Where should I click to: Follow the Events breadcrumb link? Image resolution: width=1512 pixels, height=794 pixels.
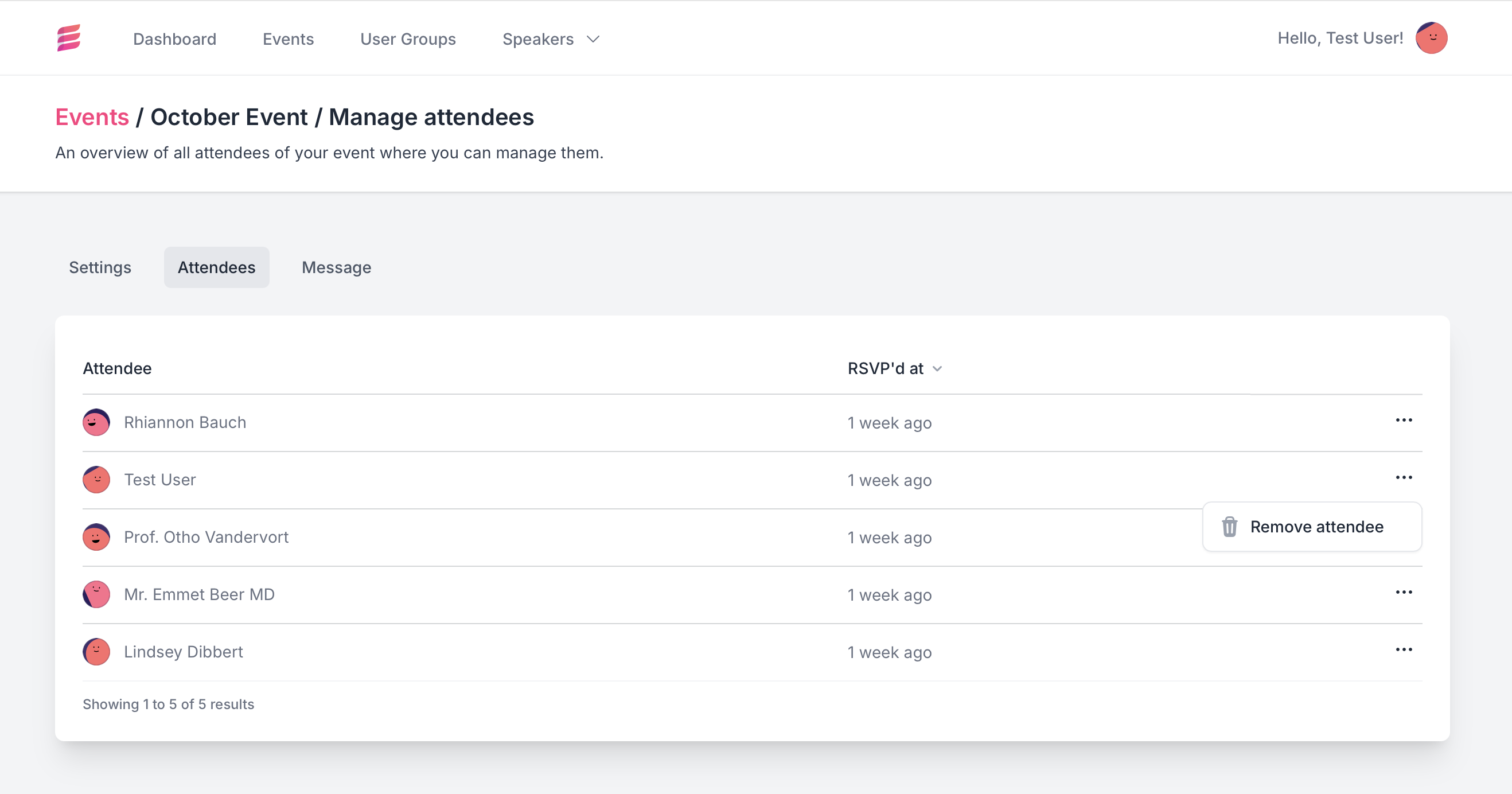(92, 118)
